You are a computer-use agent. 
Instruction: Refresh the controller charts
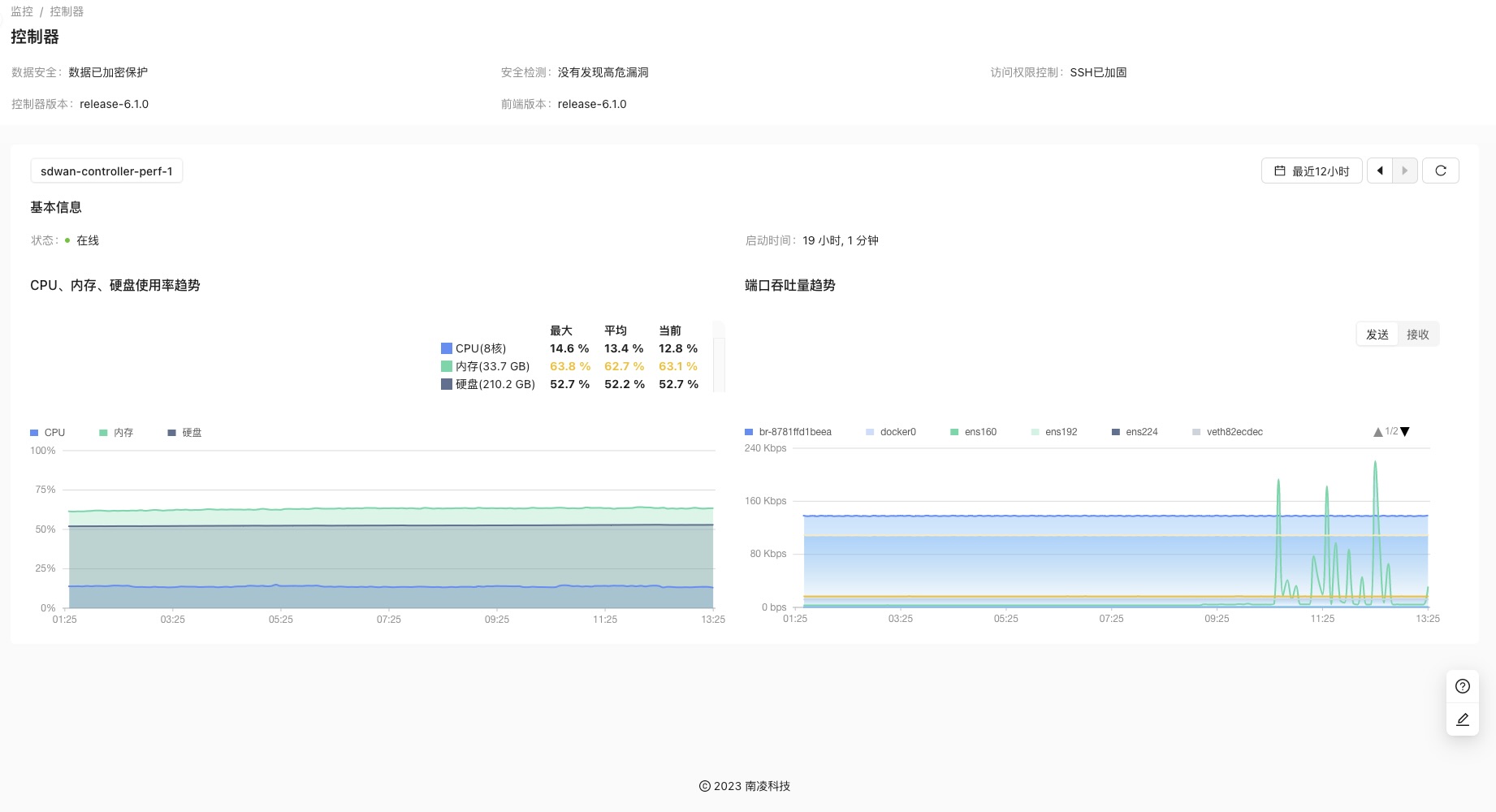point(1441,171)
